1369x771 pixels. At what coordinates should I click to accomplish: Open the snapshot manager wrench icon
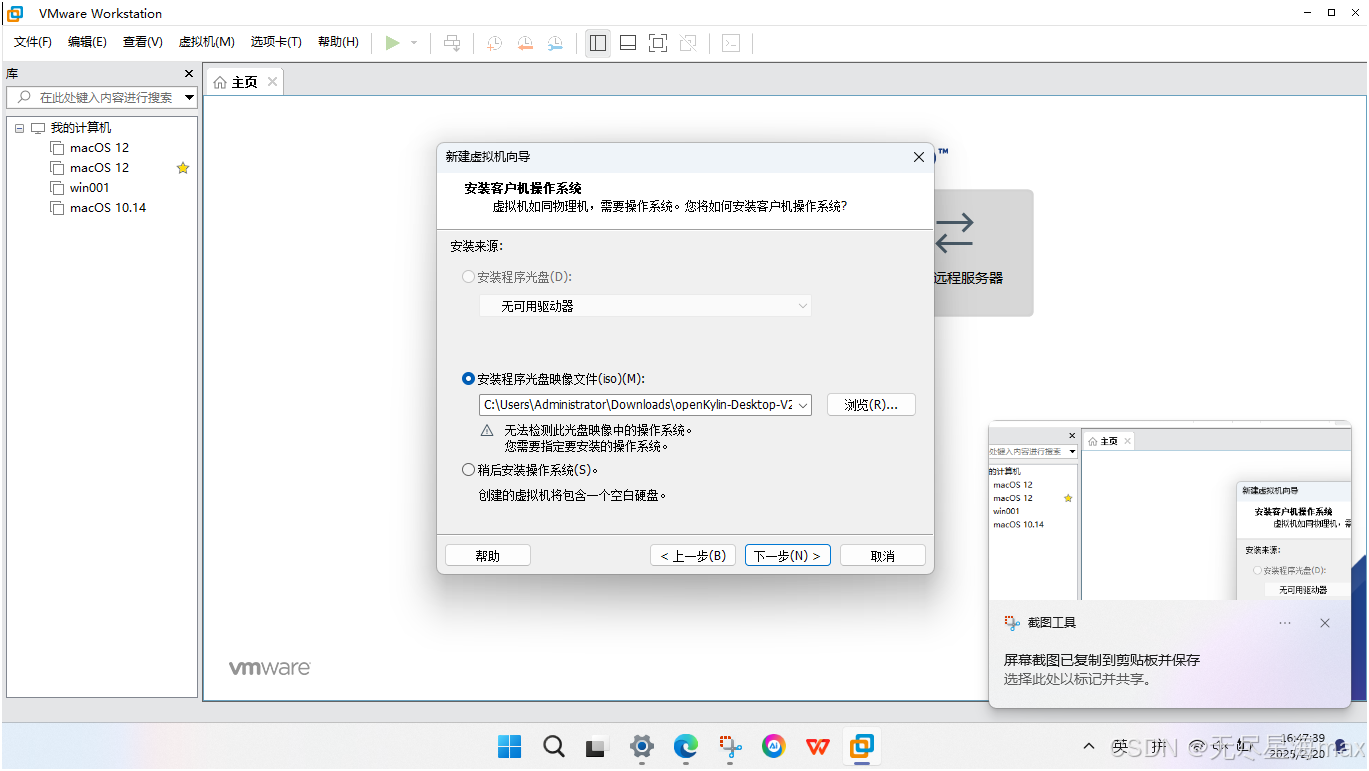pyautogui.click(x=555, y=43)
